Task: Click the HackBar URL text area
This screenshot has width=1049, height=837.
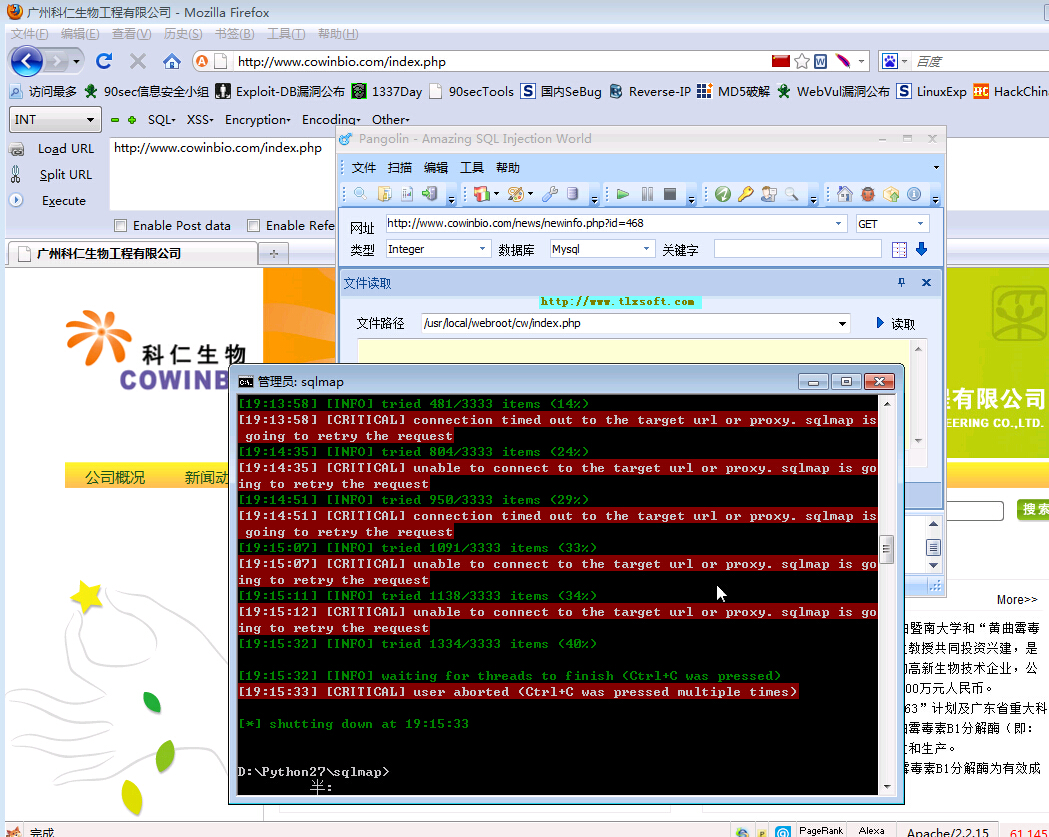Action: tap(223, 173)
